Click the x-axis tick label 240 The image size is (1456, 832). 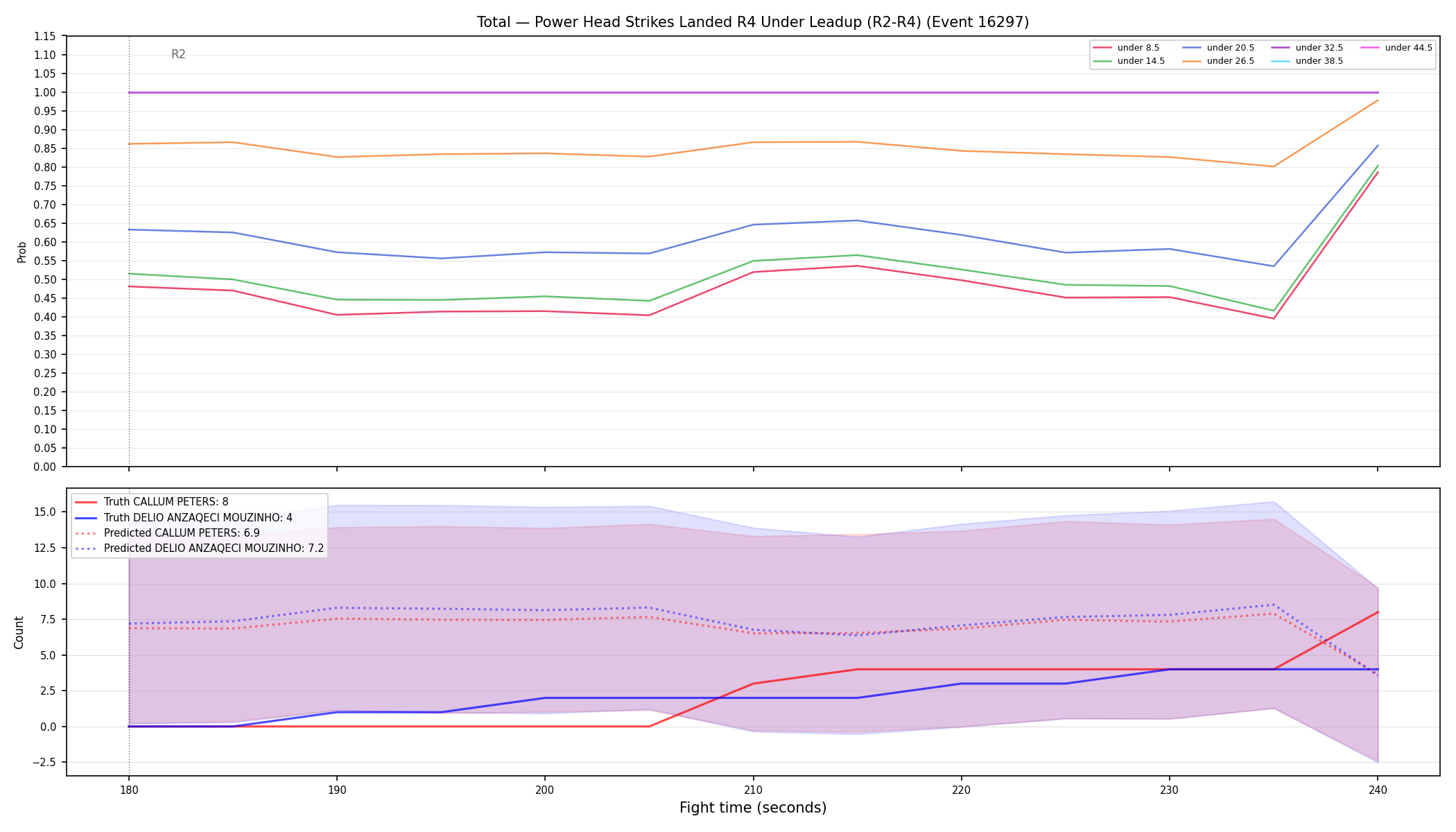pos(1378,789)
